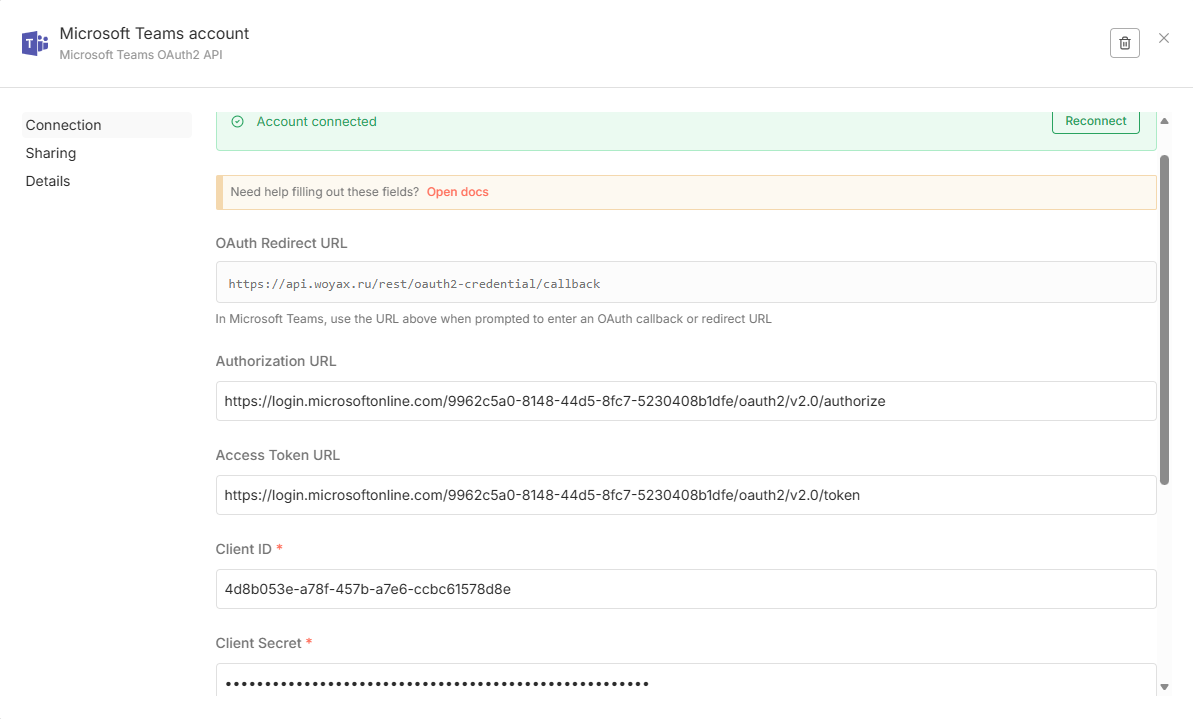Image resolution: width=1193 pixels, height=719 pixels.
Task: Click the vertical scrollbar thumb
Action: pos(1164,320)
